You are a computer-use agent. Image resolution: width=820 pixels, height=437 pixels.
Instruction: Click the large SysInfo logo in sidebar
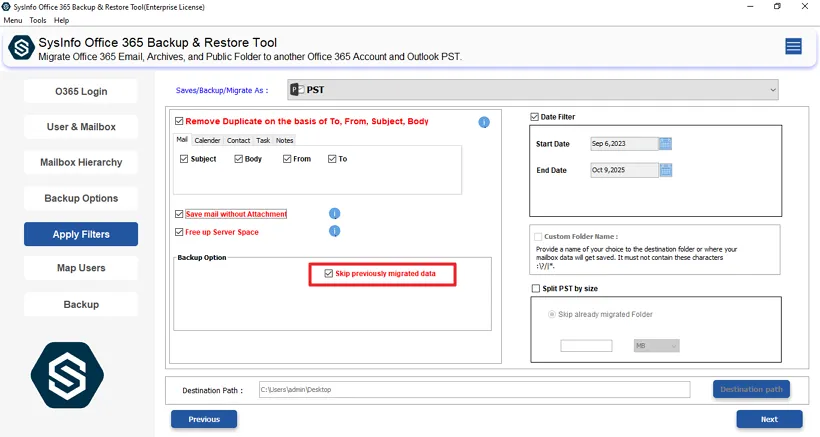coord(67,375)
